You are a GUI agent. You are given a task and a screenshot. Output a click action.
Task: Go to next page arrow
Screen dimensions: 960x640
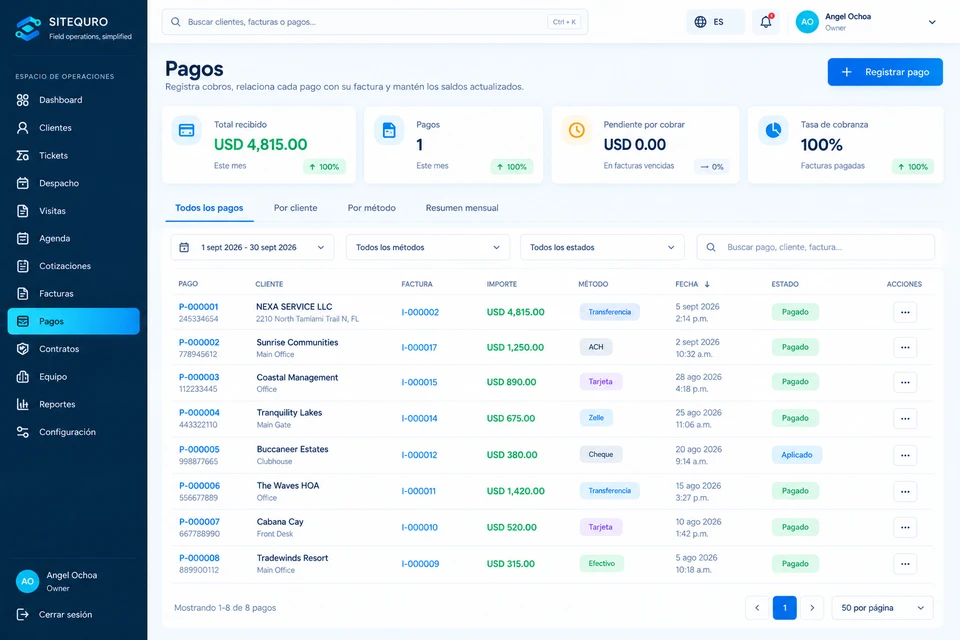[812, 608]
